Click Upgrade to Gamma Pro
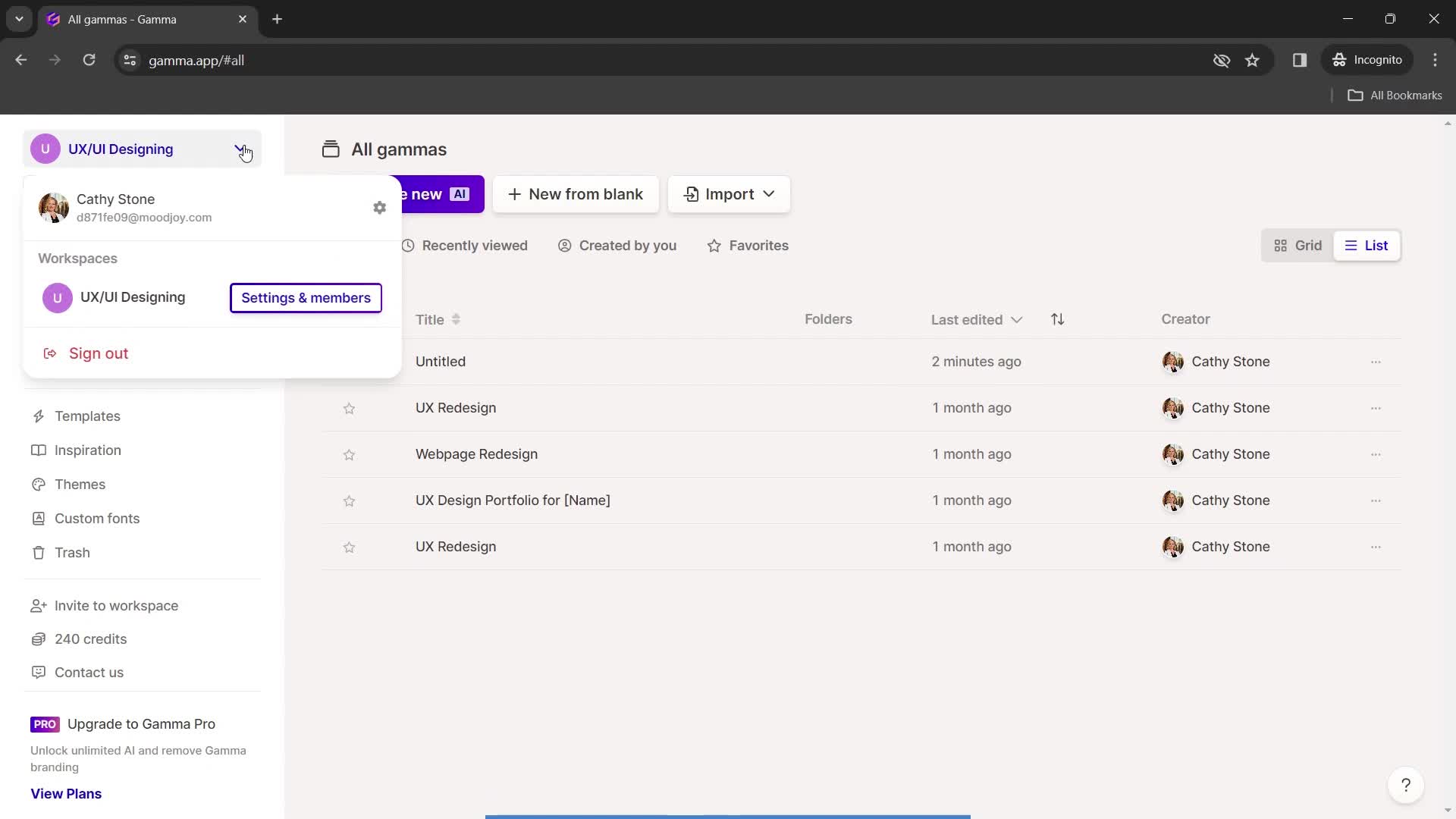 [x=141, y=724]
